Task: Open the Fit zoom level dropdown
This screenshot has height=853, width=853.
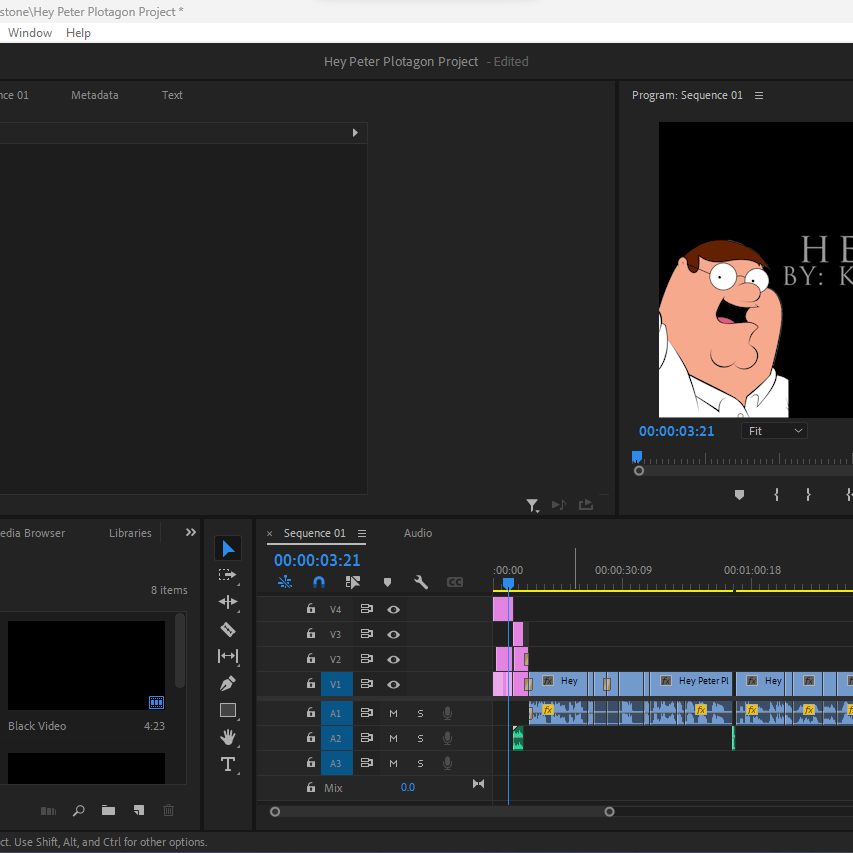Action: click(774, 431)
